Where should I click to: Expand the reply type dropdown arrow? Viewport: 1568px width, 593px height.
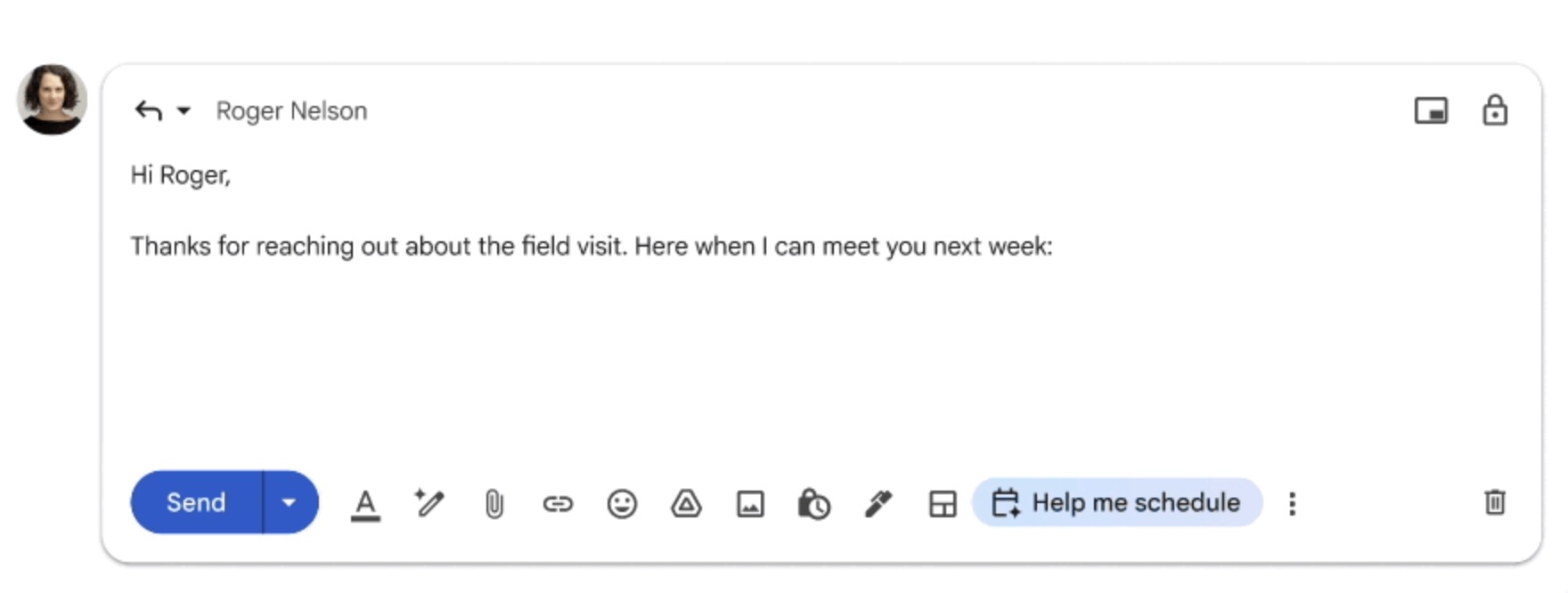tap(184, 111)
